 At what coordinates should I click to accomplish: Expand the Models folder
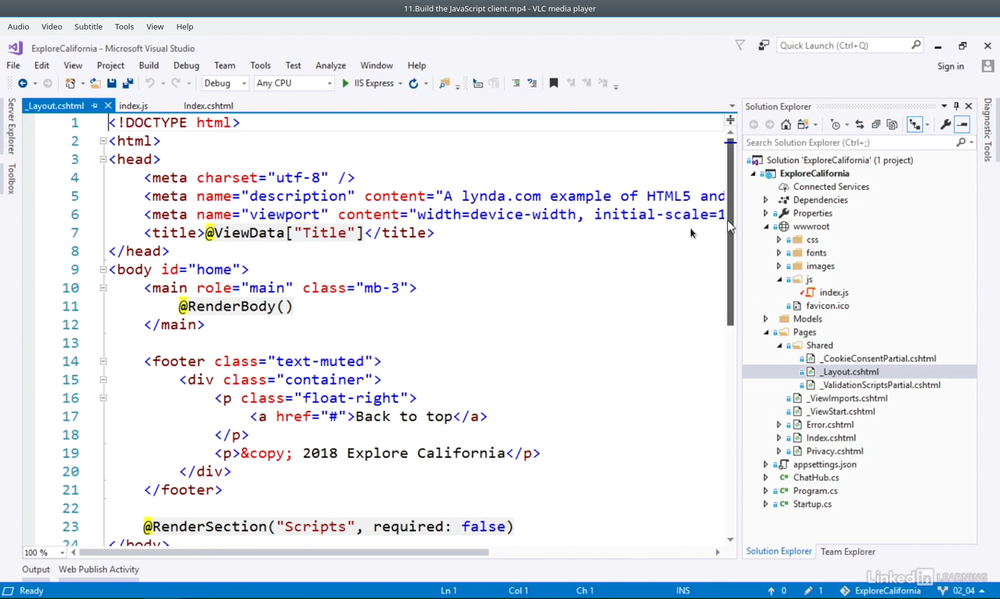pyautogui.click(x=766, y=319)
